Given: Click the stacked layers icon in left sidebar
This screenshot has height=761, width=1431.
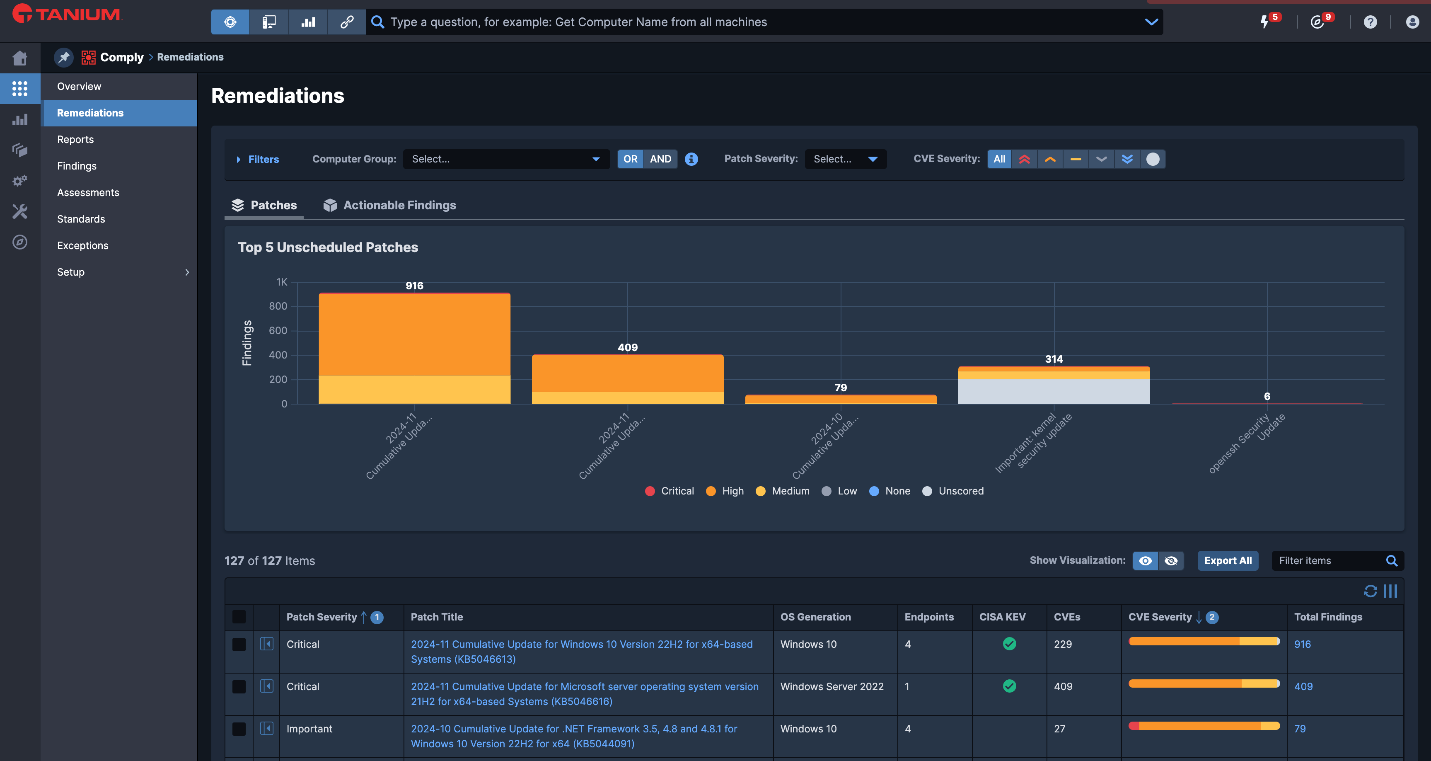Looking at the screenshot, I should pos(19,150).
